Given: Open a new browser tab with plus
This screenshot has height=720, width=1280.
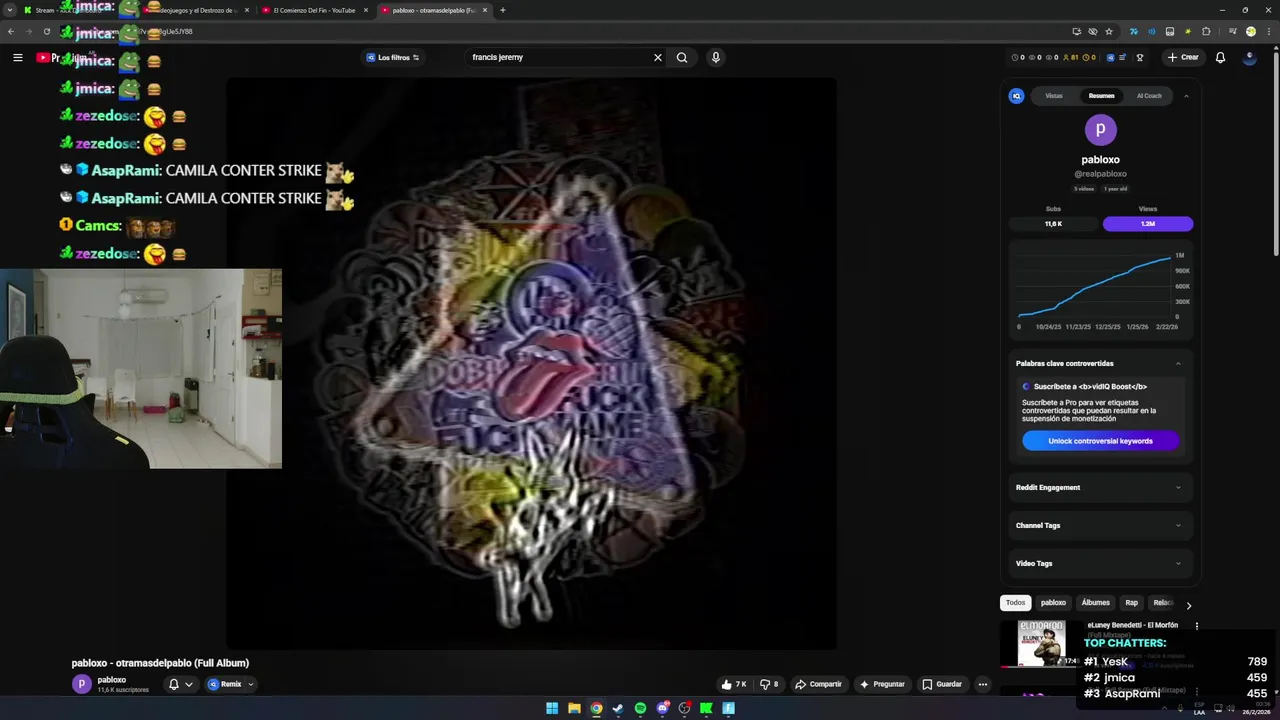Looking at the screenshot, I should [502, 10].
